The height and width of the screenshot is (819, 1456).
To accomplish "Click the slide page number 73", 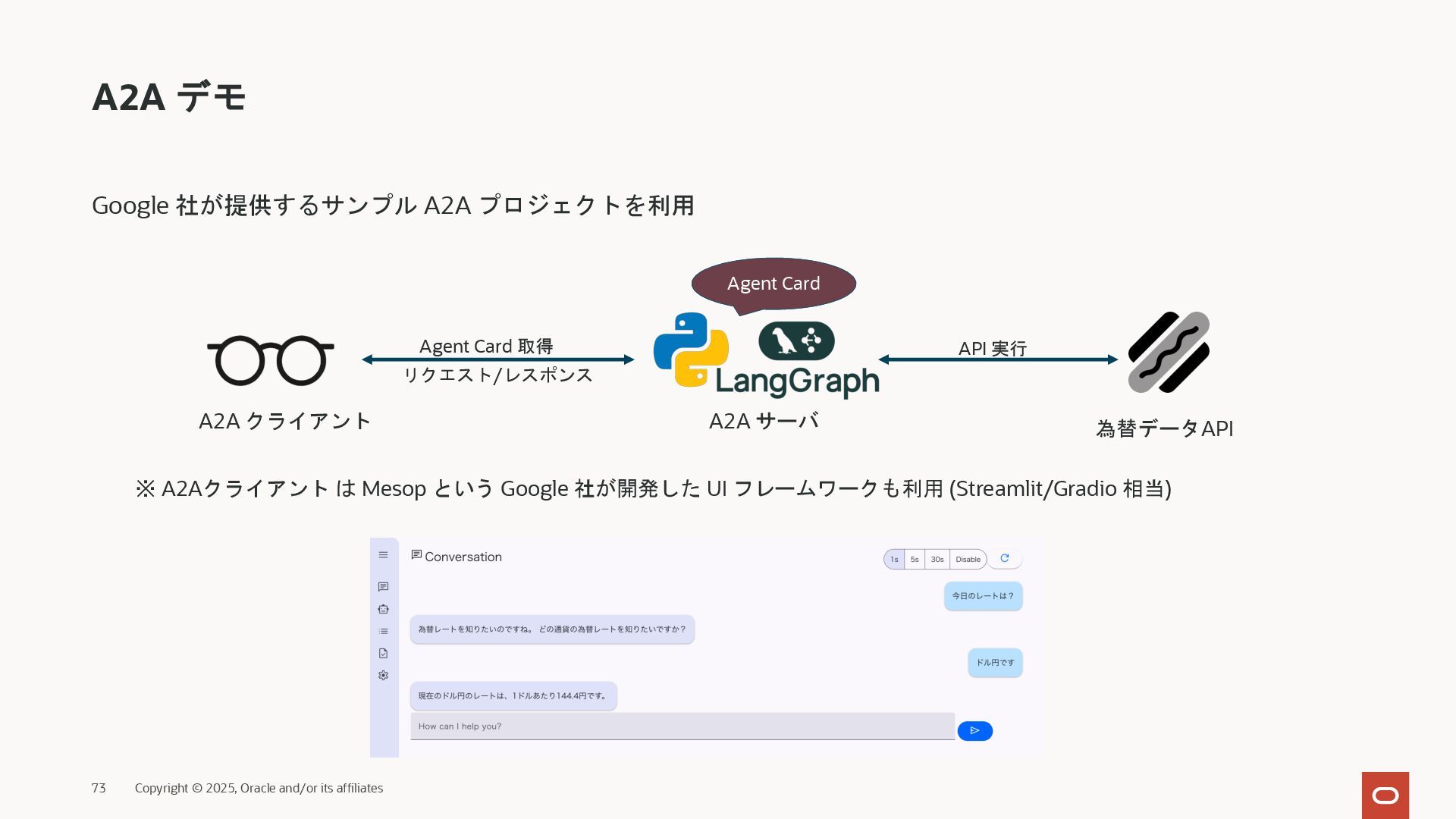I will tap(99, 789).
